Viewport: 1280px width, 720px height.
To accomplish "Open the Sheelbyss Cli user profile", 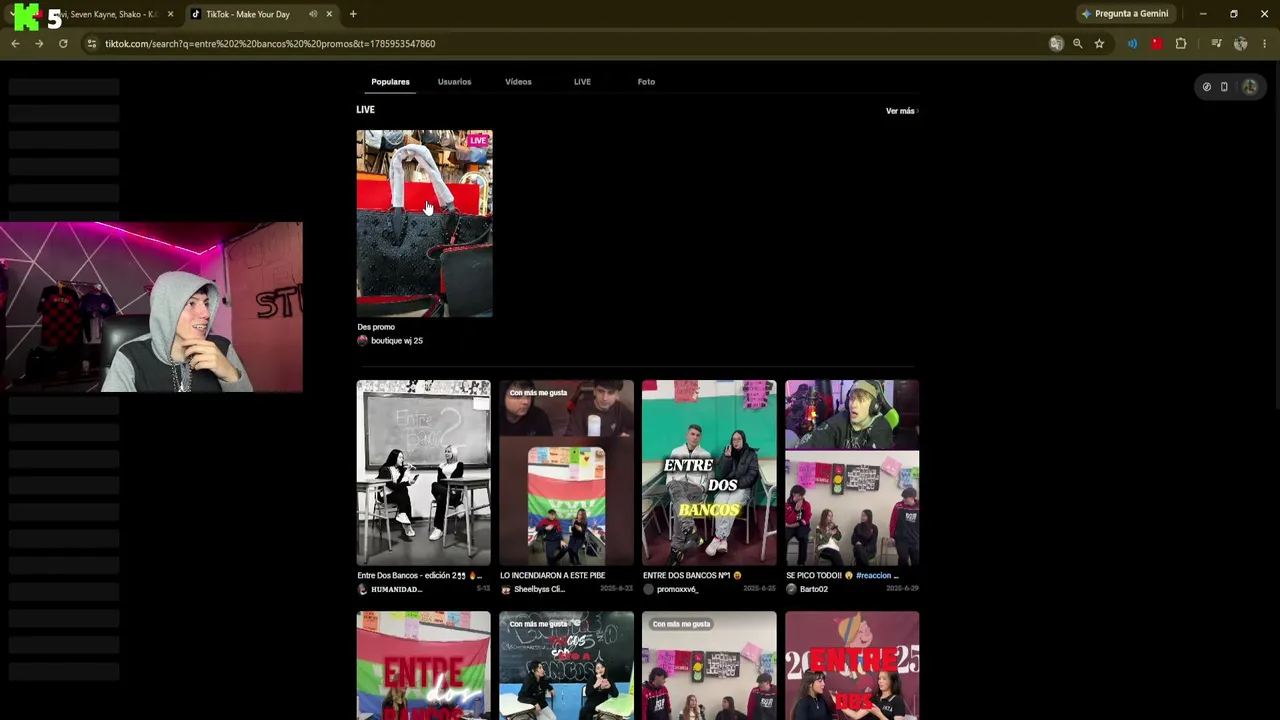I will 539,590.
